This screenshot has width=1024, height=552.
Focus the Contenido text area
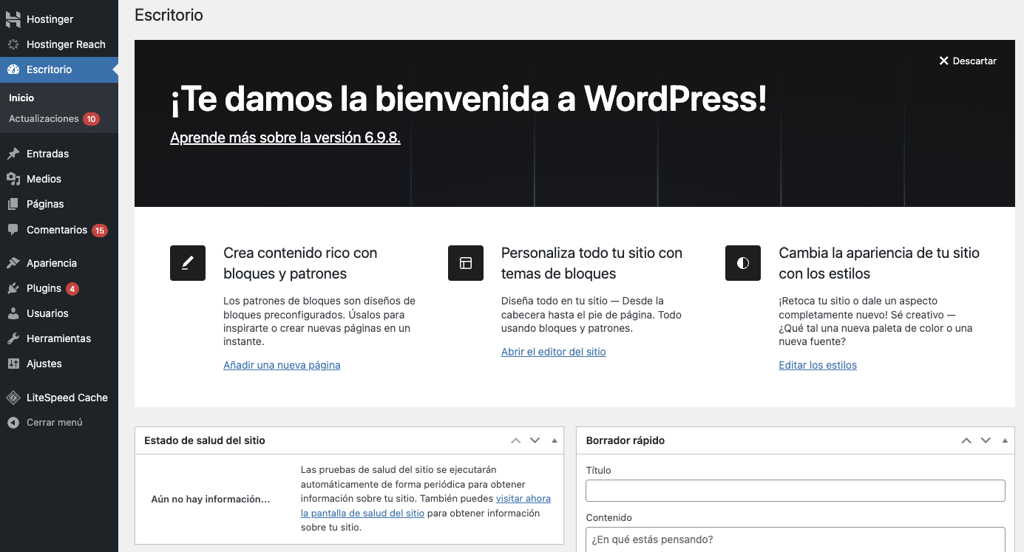tap(795, 540)
